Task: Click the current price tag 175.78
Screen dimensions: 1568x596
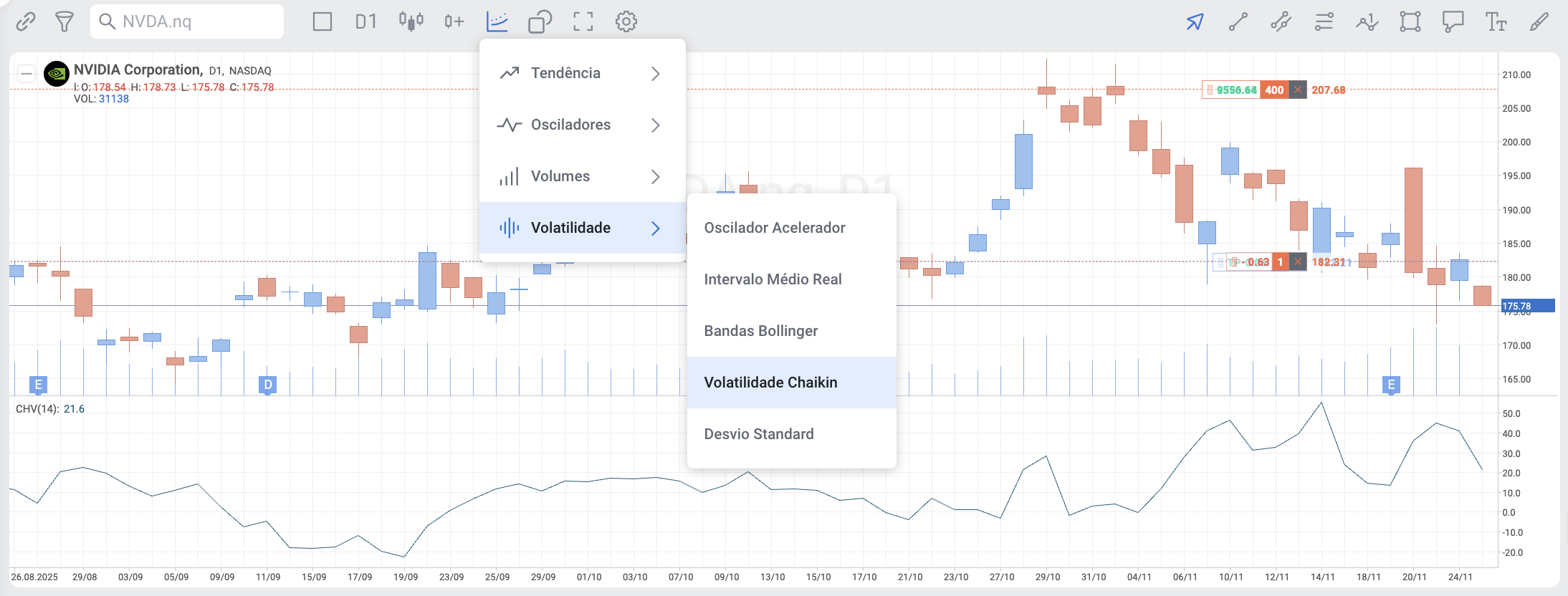Action: coord(1528,306)
